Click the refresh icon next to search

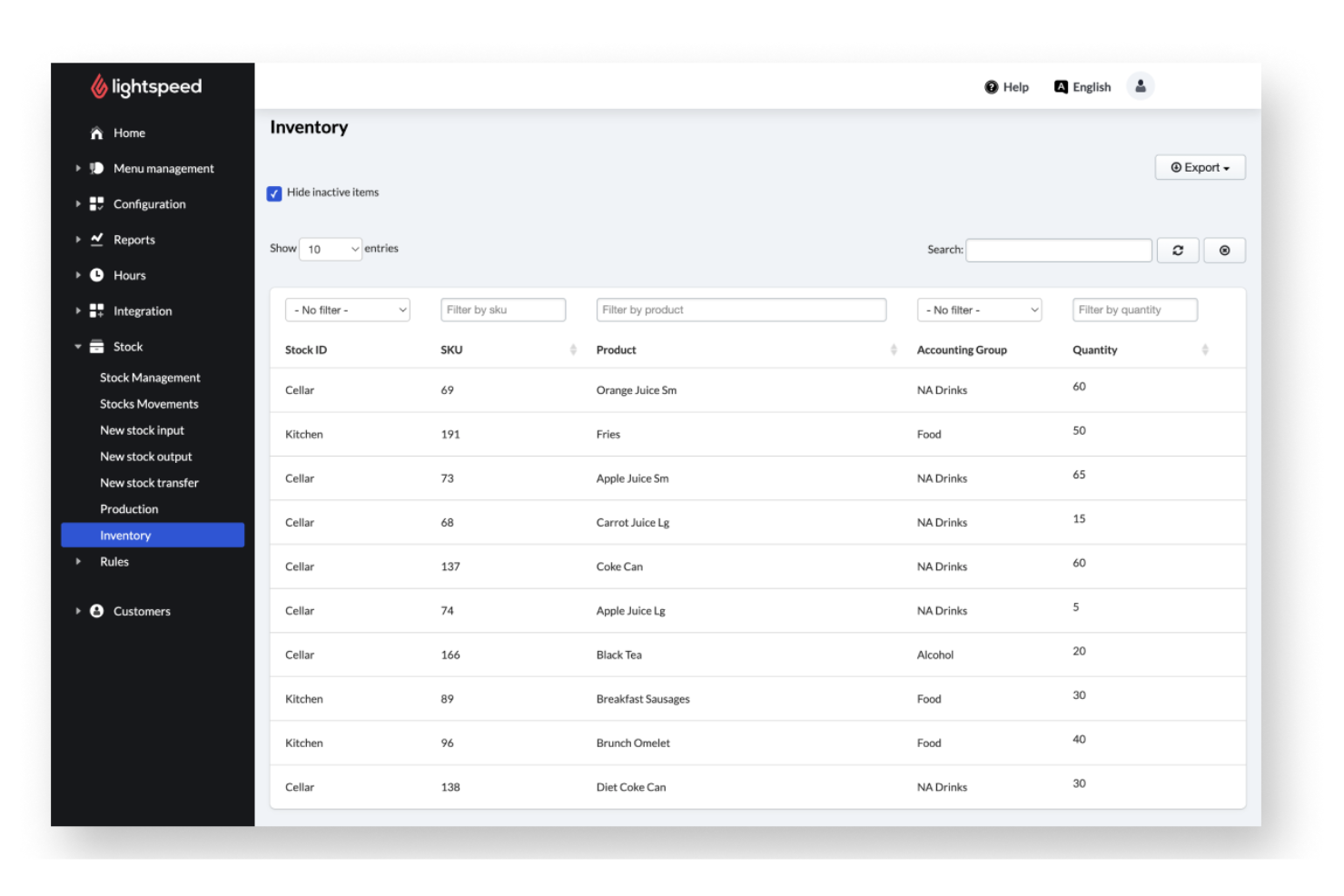1178,250
